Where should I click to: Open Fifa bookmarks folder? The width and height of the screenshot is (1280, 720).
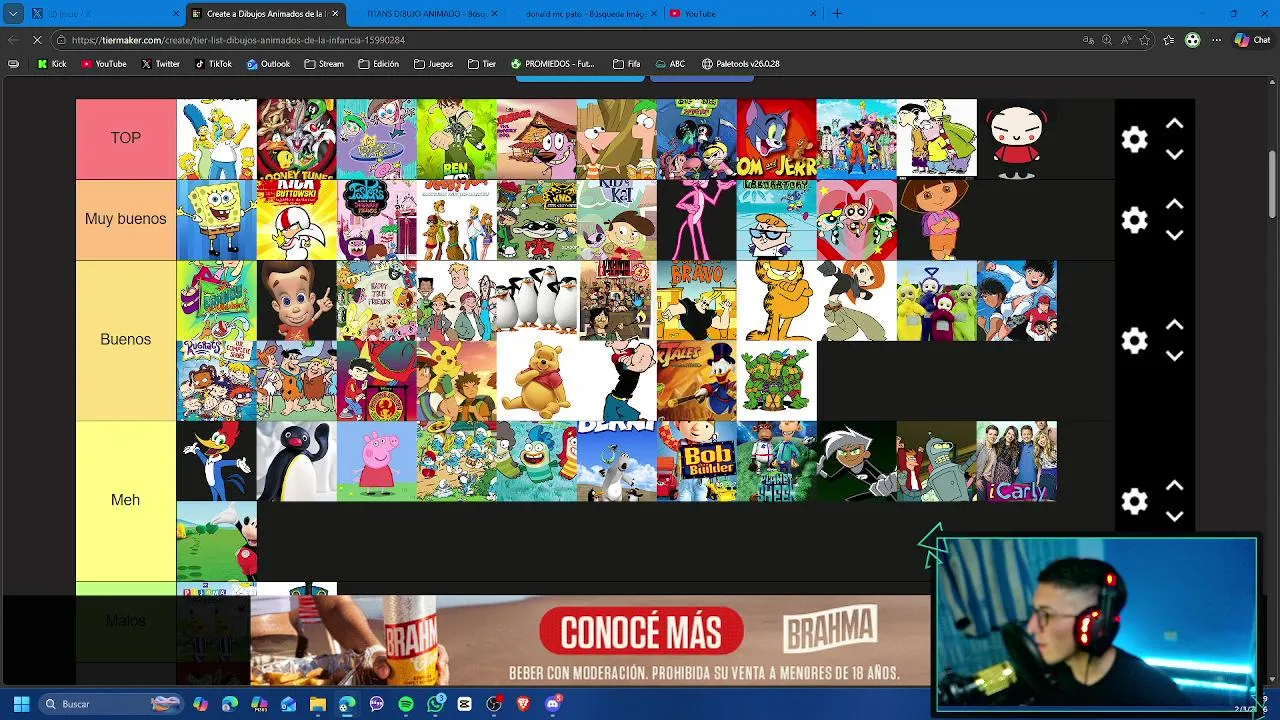[x=626, y=64]
